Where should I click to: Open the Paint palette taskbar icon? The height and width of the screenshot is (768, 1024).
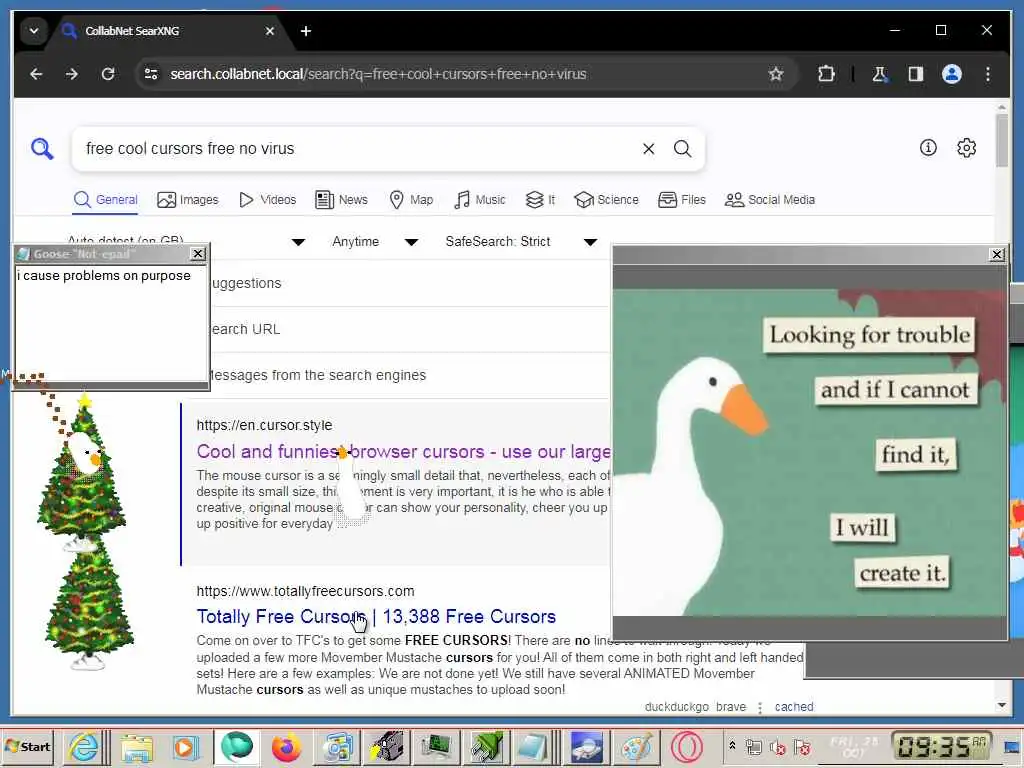coord(636,746)
